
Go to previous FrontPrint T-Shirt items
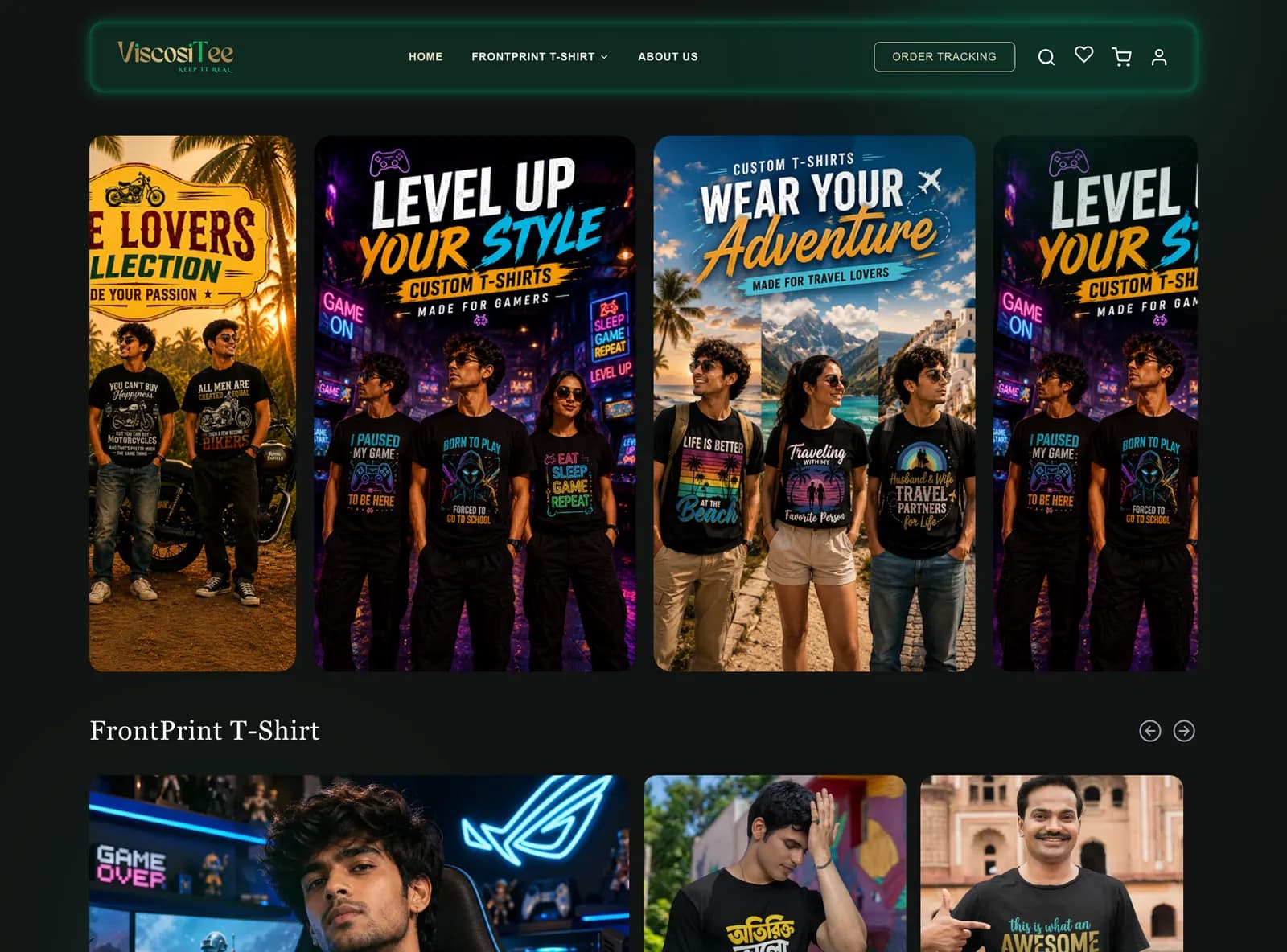pos(1150,731)
